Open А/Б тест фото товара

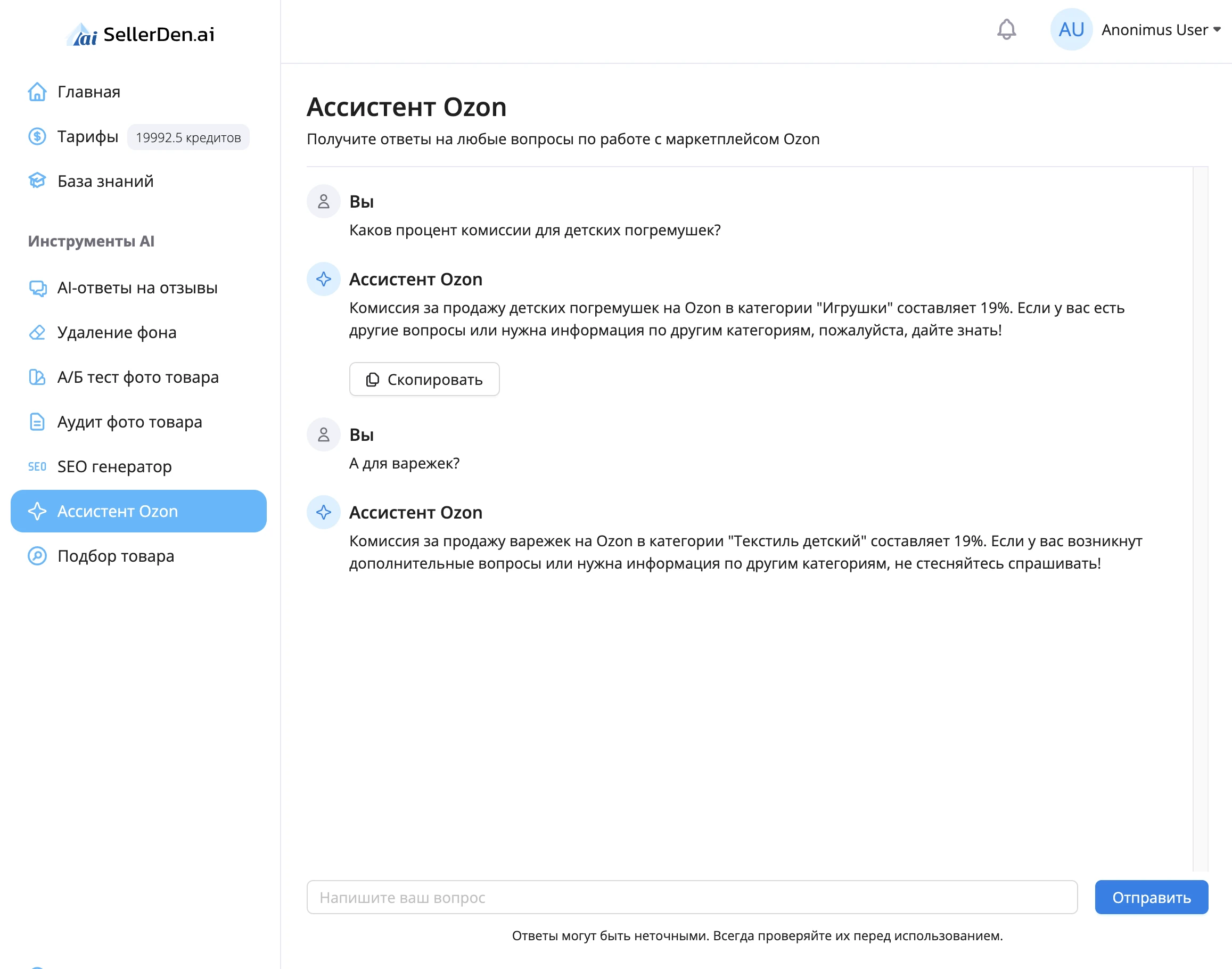(x=138, y=377)
